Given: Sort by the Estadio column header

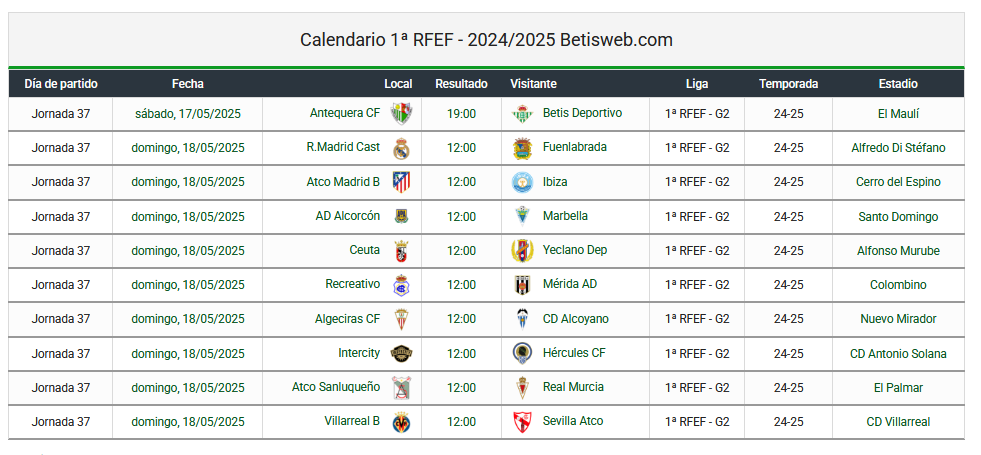Looking at the screenshot, I should (x=898, y=84).
